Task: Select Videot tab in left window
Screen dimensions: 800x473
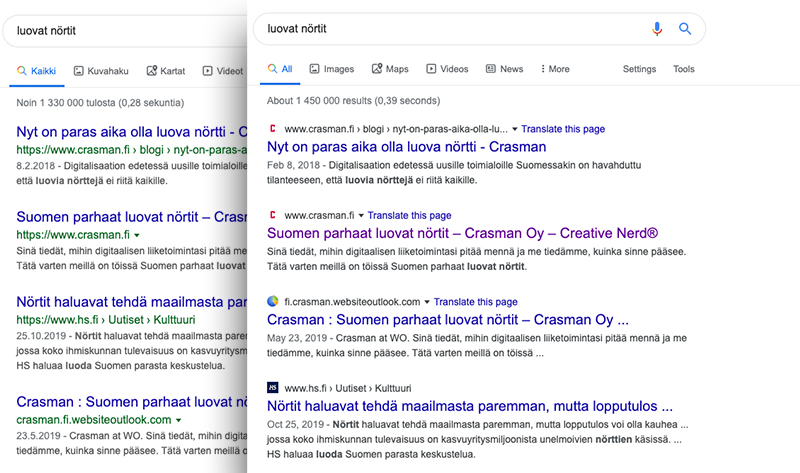Action: (223, 71)
